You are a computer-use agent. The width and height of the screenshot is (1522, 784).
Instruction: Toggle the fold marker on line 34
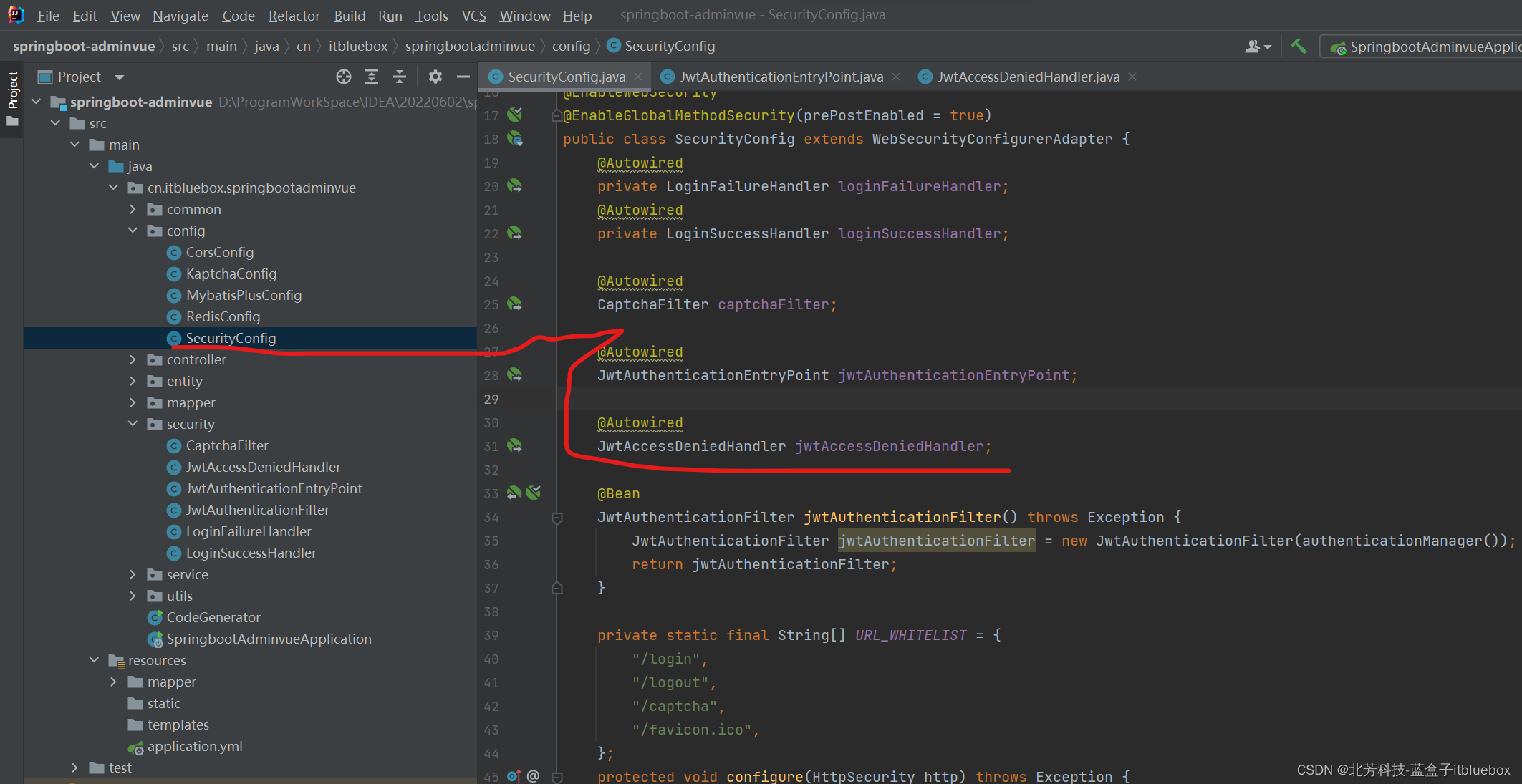coord(557,517)
